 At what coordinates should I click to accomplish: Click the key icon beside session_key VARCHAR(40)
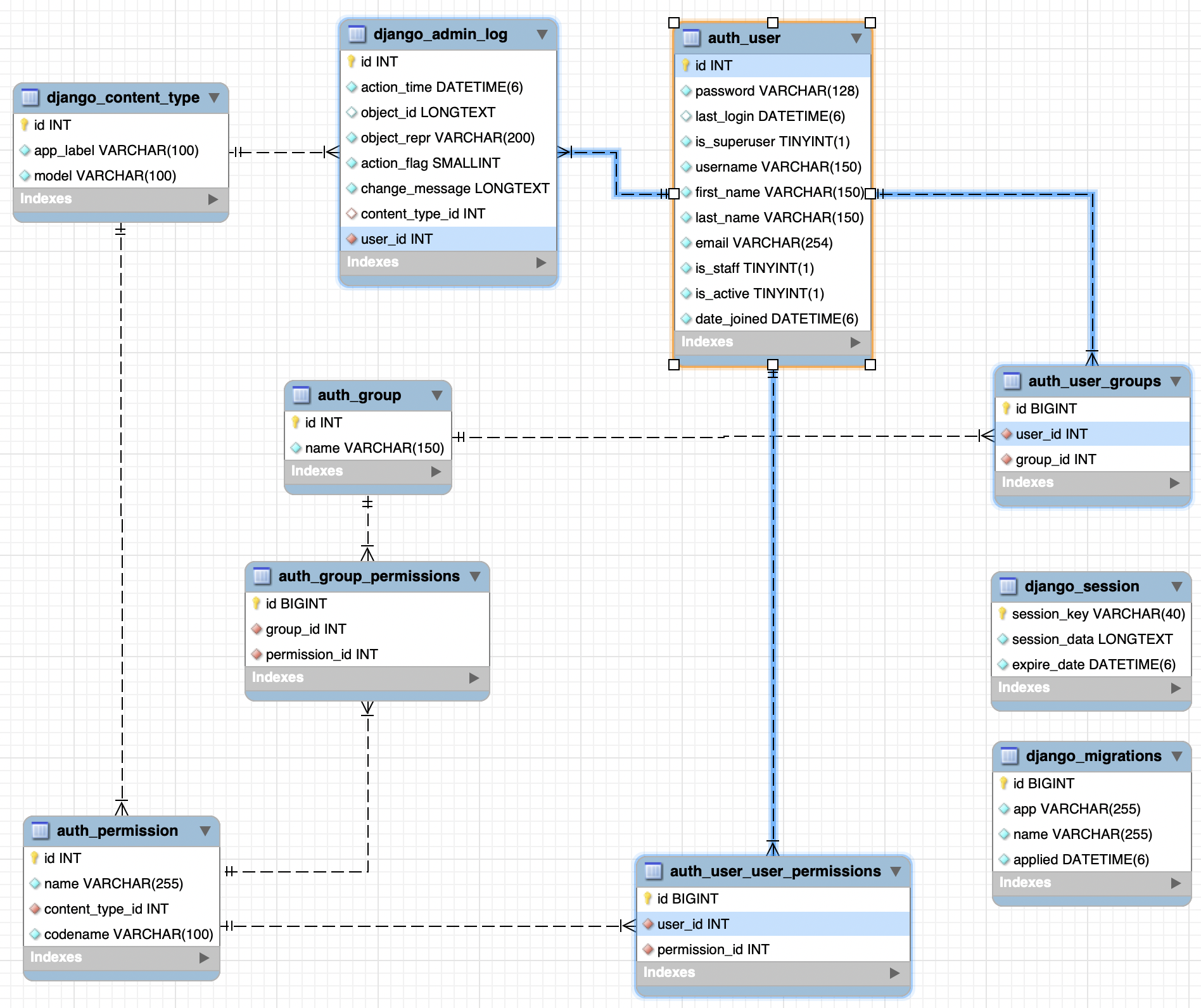coord(1003,614)
